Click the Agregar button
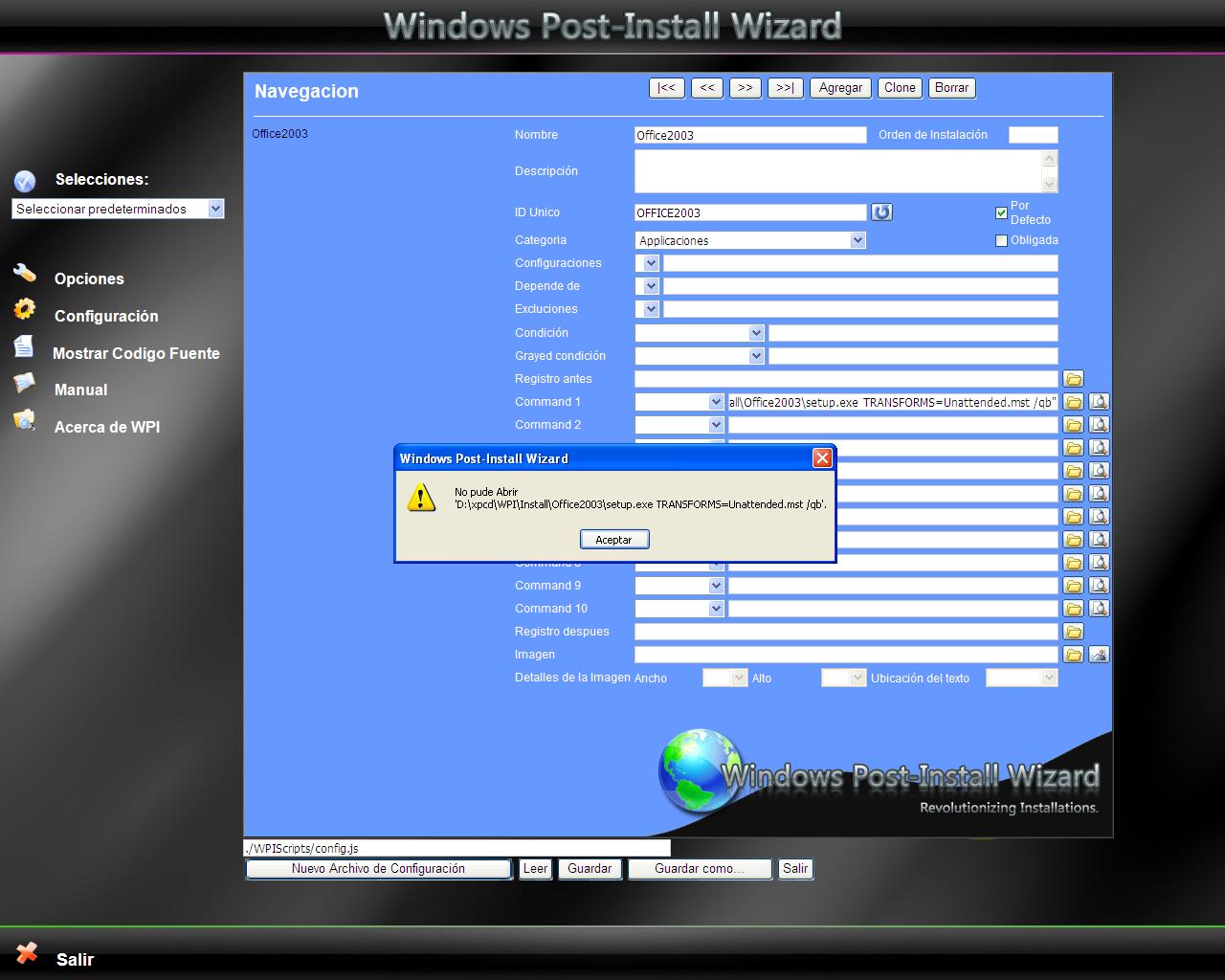Viewport: 1225px width, 980px height. click(x=840, y=88)
